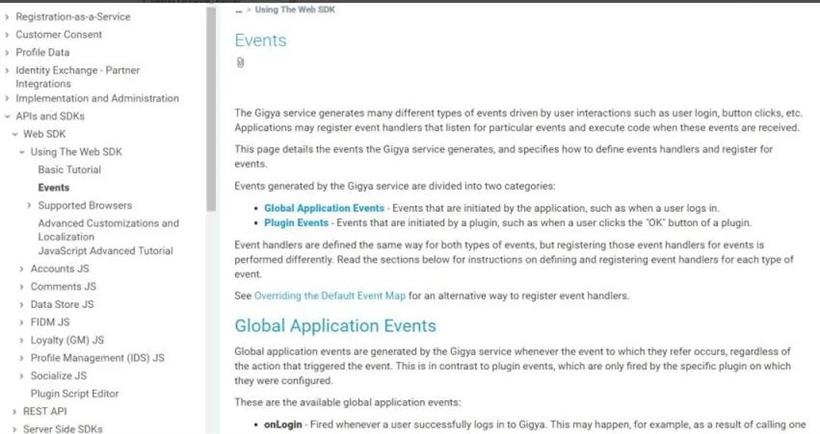Open the FIDM JS page

(x=50, y=322)
